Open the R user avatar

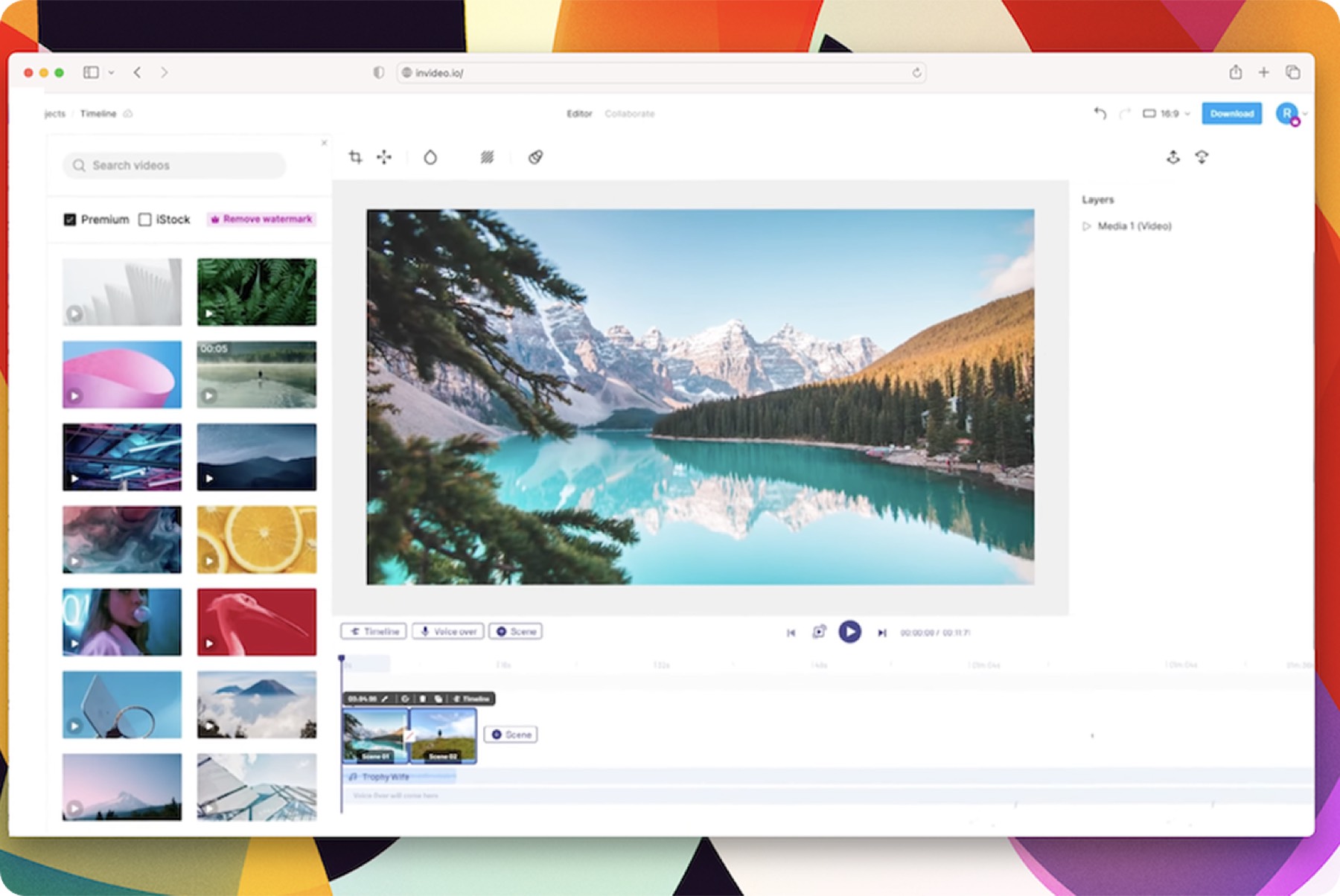pyautogui.click(x=1287, y=113)
